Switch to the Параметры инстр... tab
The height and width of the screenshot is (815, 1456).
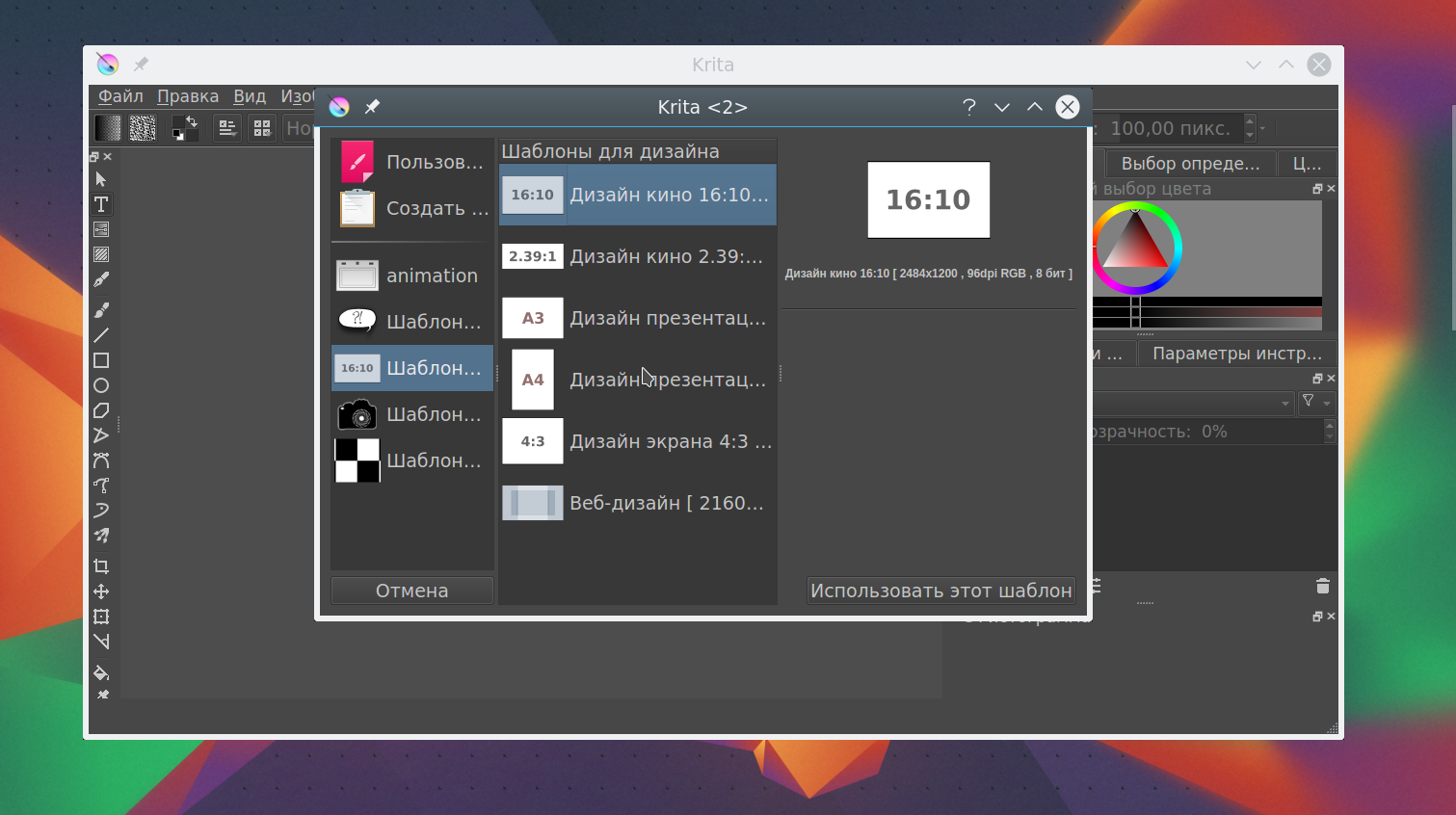1237,354
